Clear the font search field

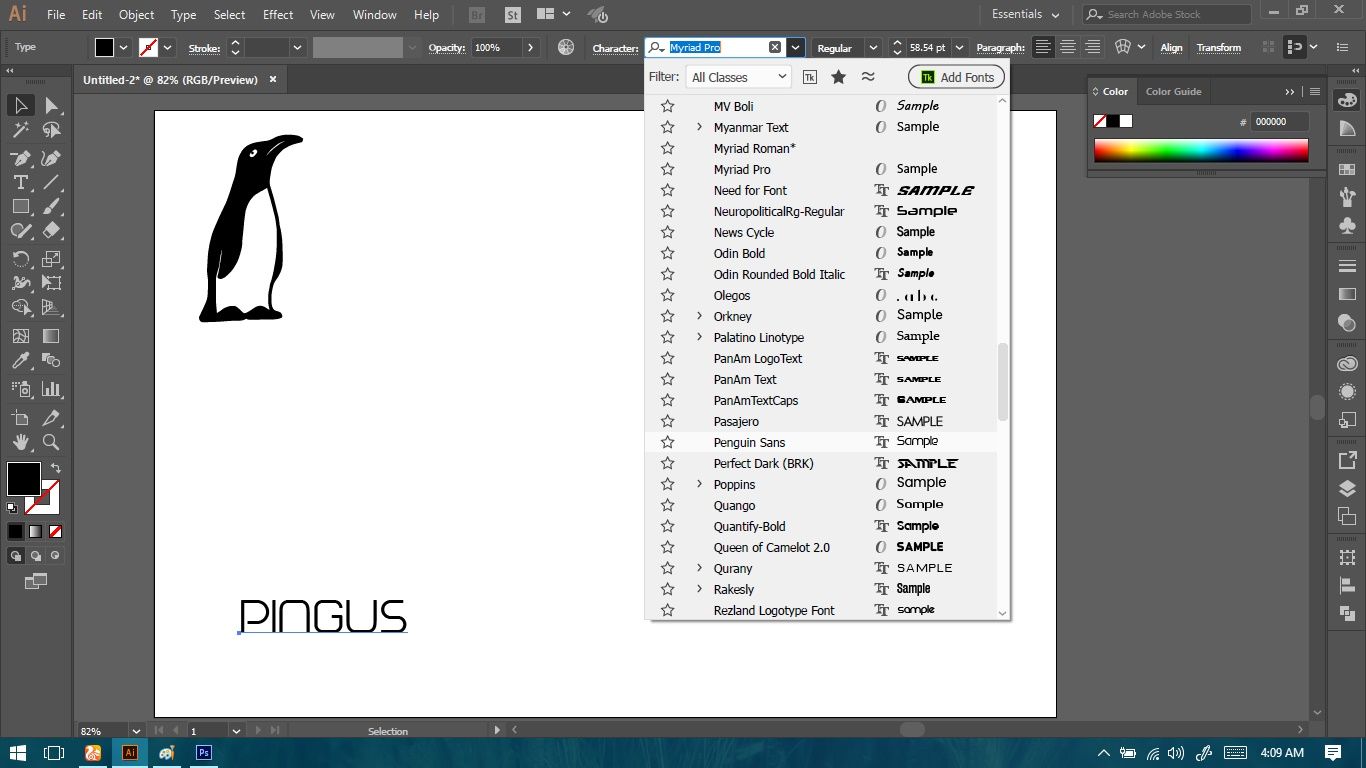775,47
